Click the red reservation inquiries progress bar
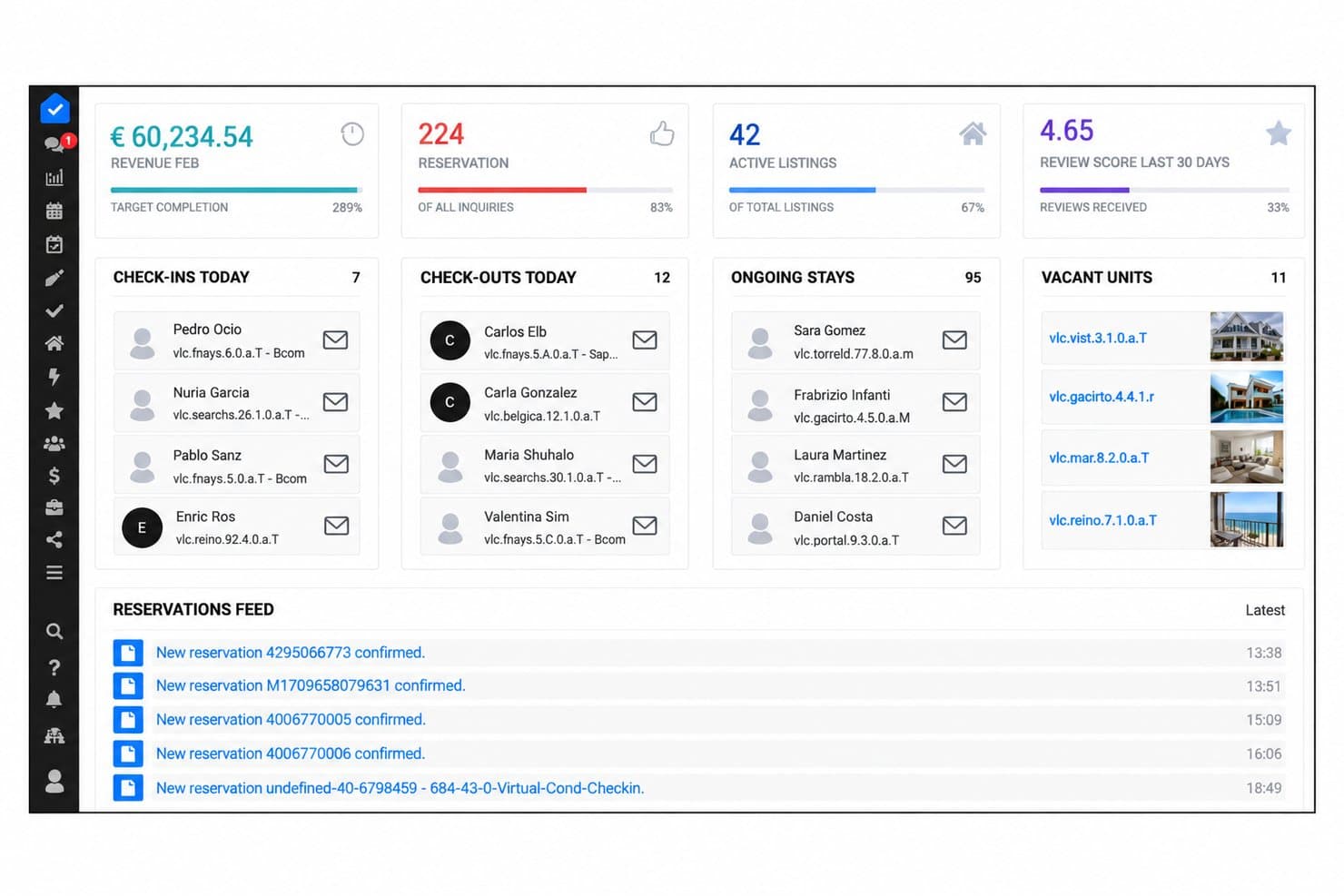 pos(545,190)
